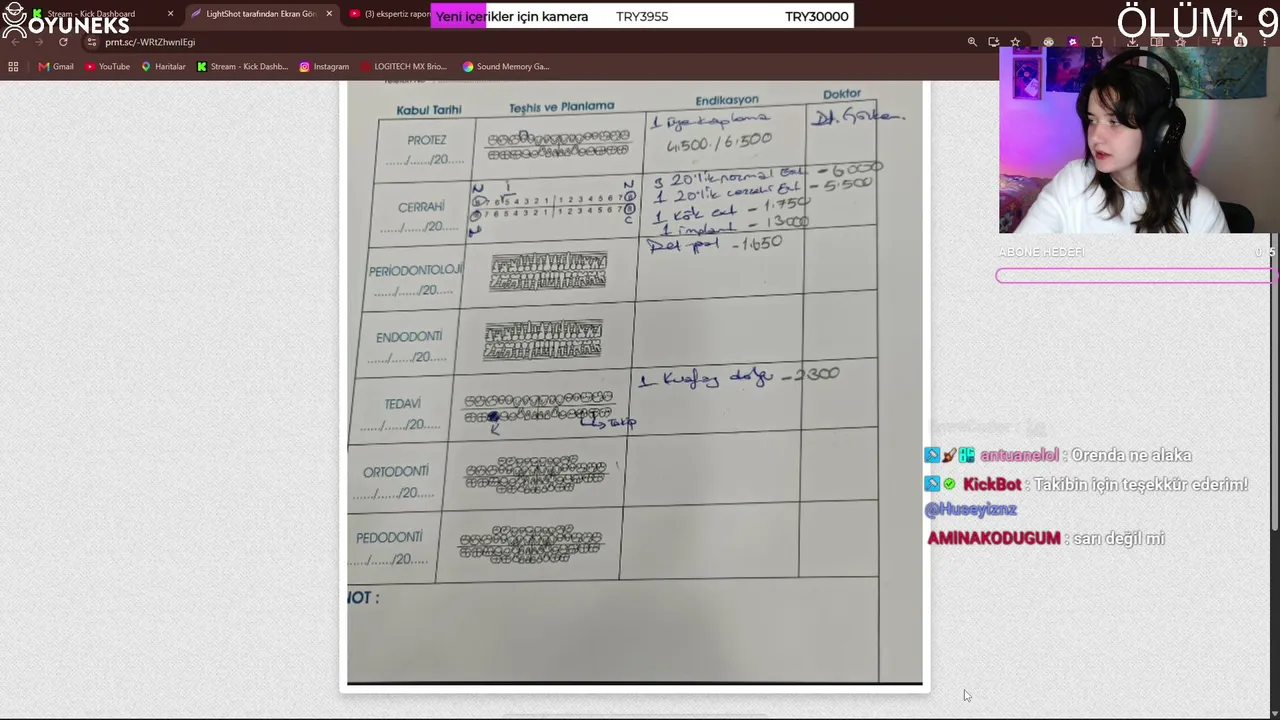
Task: Open the purple star extension icon
Action: point(1072,42)
